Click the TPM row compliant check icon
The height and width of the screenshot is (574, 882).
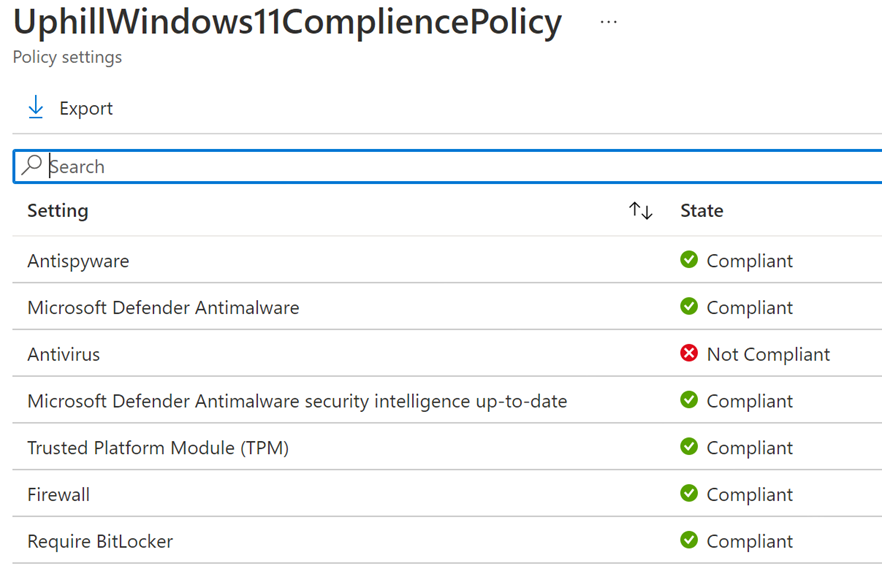tap(689, 447)
